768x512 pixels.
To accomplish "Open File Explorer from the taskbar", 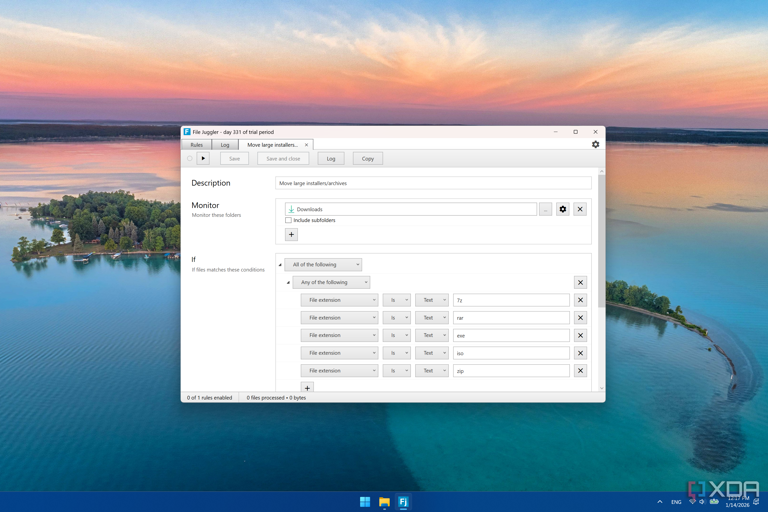I will (384, 502).
